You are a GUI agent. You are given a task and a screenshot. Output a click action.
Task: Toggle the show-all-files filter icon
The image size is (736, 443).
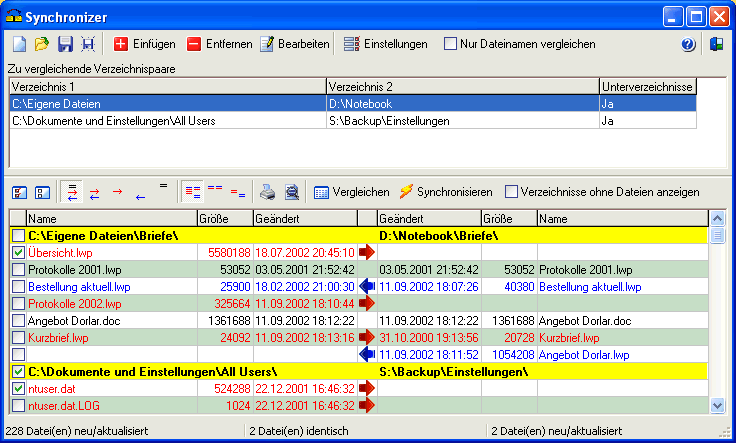pos(192,192)
